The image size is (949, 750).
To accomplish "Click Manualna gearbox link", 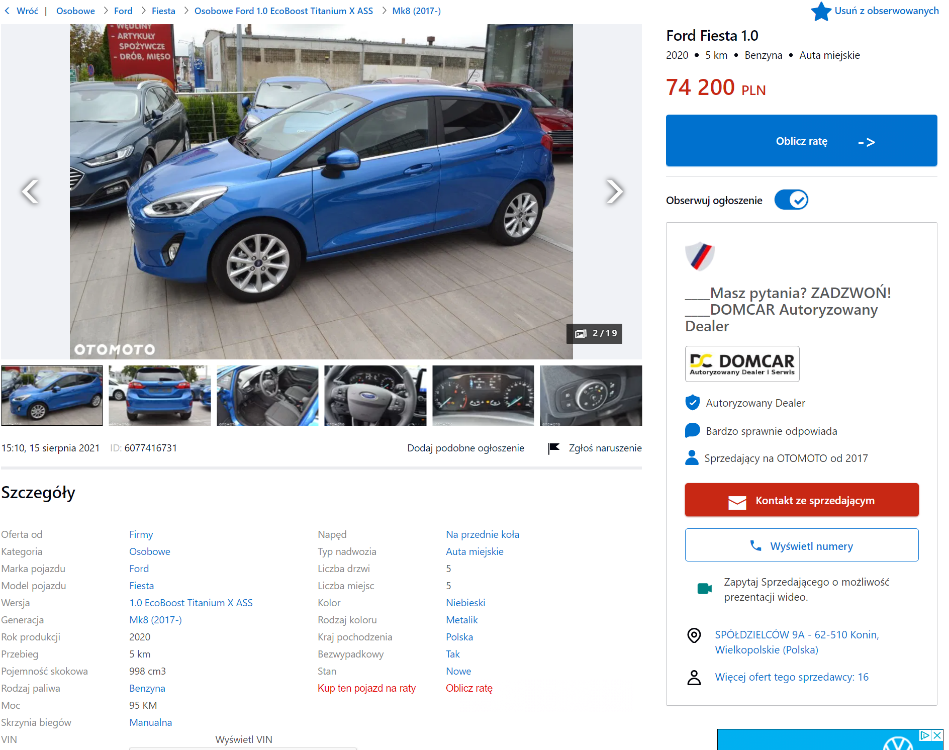I will click(x=151, y=722).
